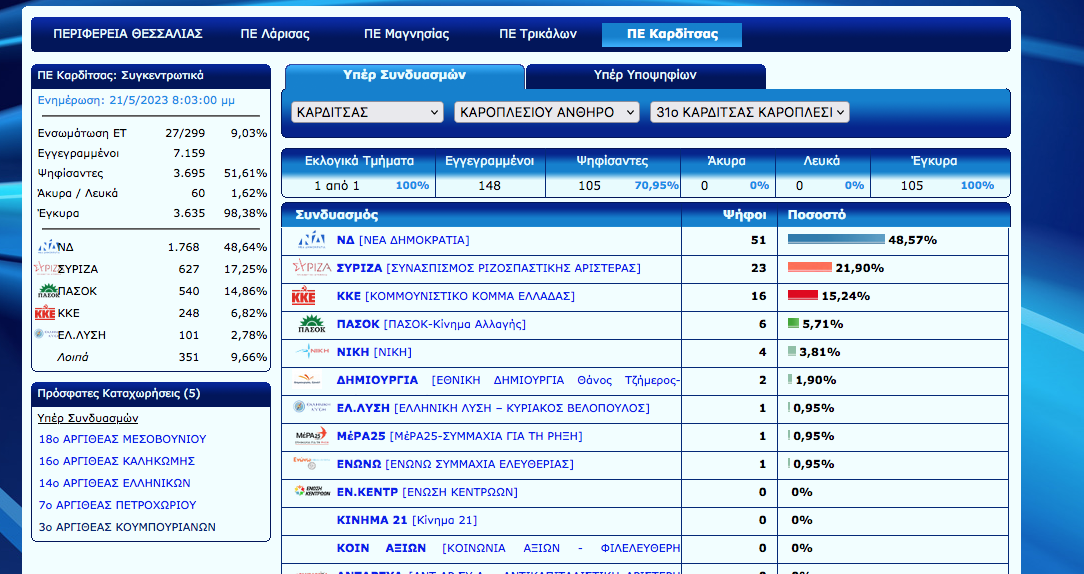This screenshot has height=574, width=1084.
Task: Select the ΠΕ Λάρισας menu item
Action: coord(275,34)
